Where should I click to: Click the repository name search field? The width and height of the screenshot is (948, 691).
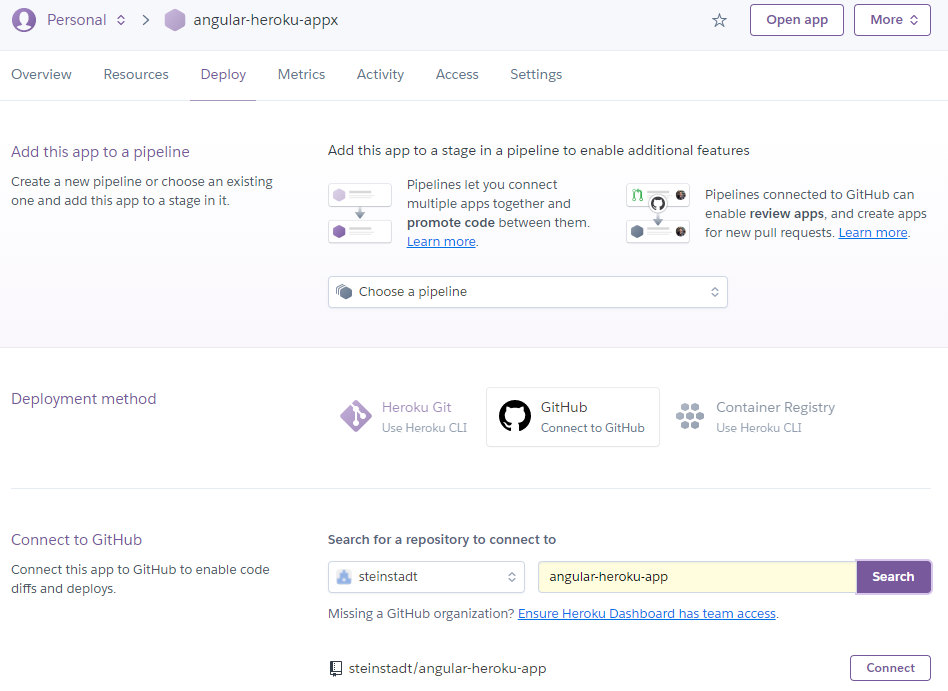pos(697,577)
